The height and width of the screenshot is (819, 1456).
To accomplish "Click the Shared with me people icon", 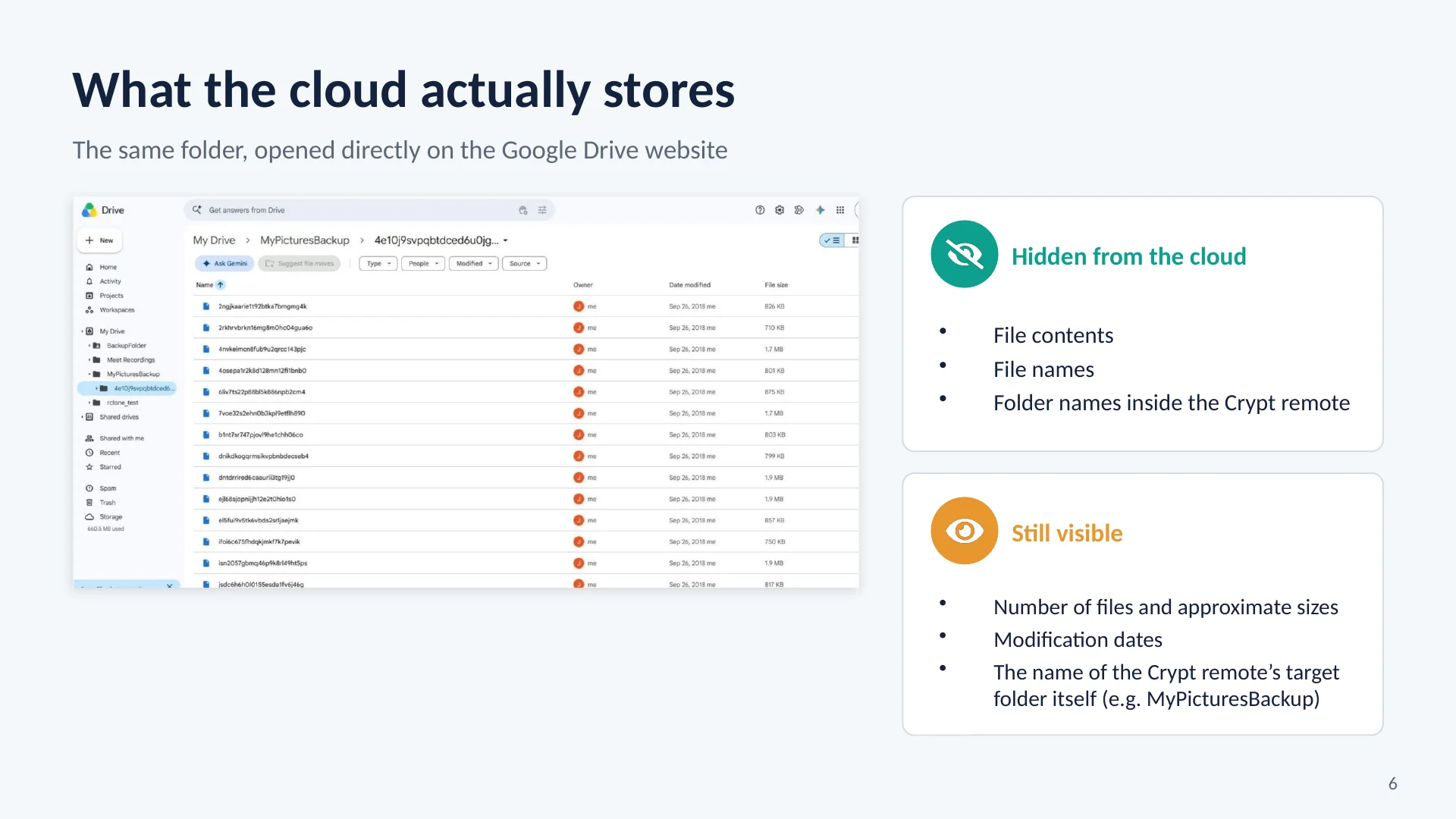I will 89,438.
